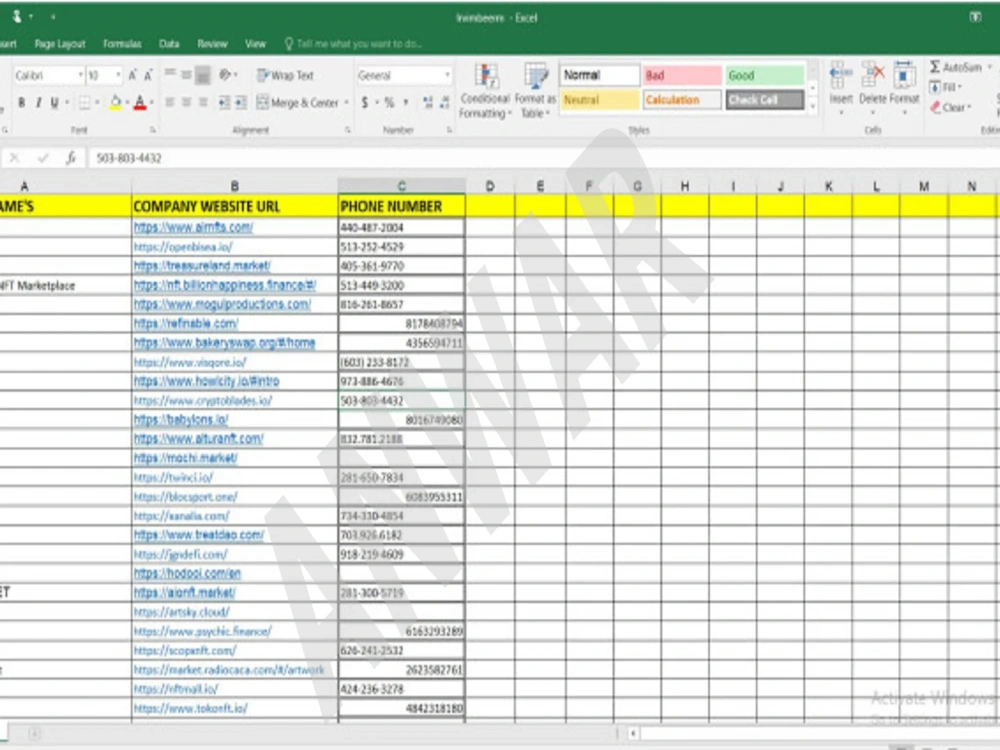Click the Decrease Indent icon
This screenshot has height=750, width=1000.
tap(224, 103)
